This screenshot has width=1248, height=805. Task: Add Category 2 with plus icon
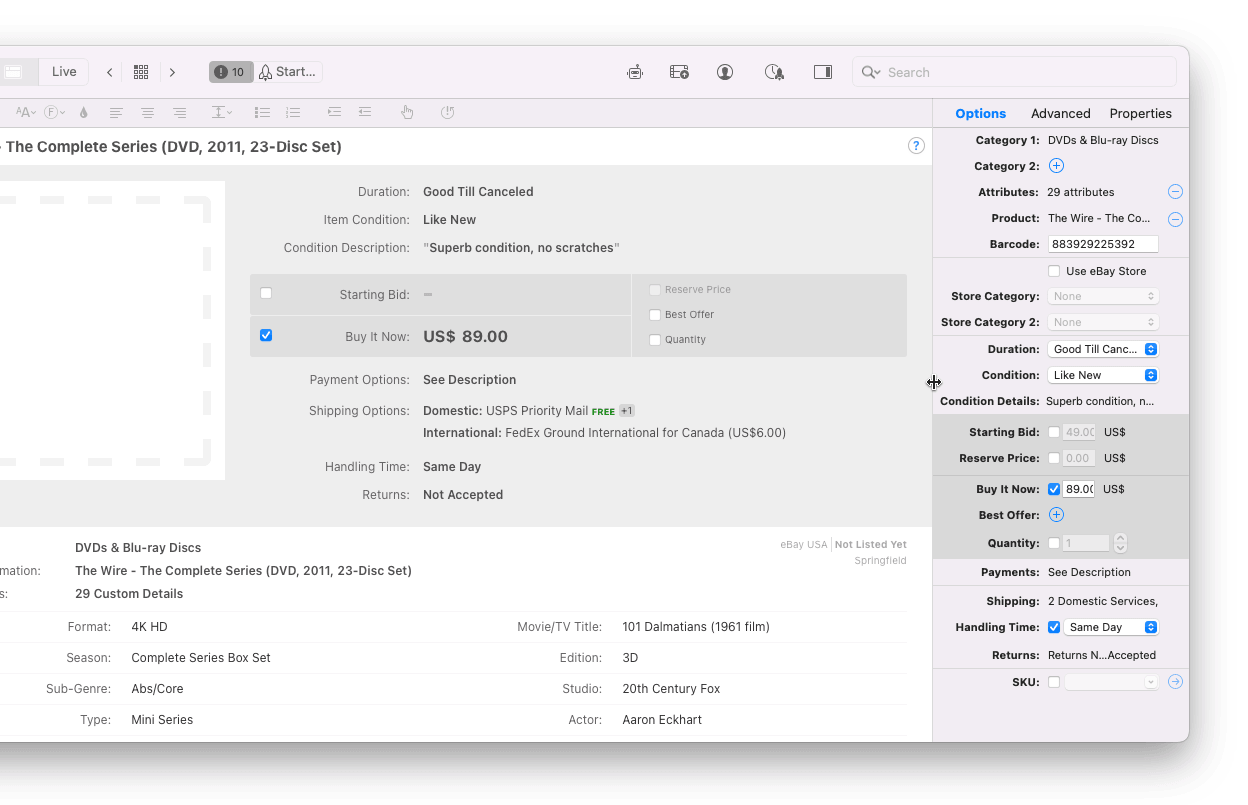pyautogui.click(x=1056, y=166)
